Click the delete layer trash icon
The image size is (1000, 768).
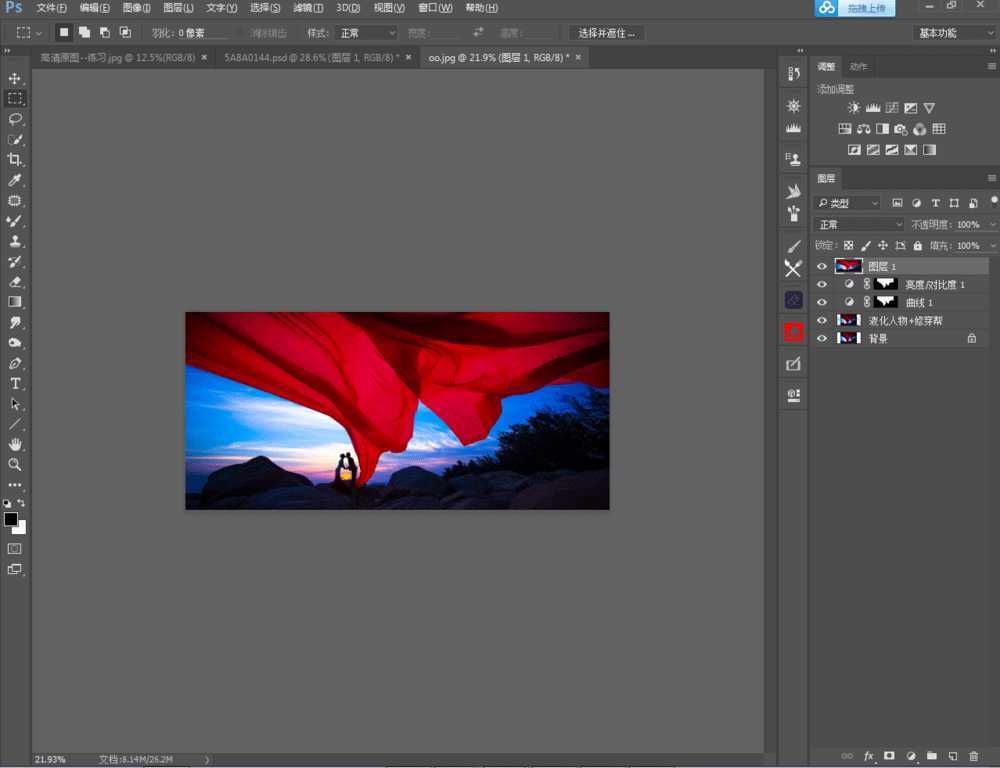(973, 756)
